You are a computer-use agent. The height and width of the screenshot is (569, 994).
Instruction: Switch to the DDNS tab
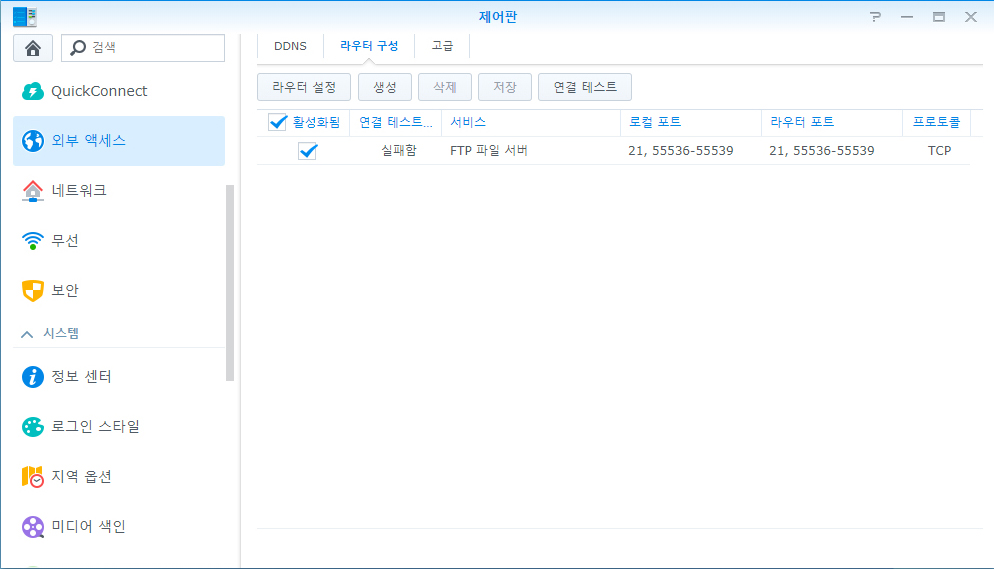pos(290,46)
